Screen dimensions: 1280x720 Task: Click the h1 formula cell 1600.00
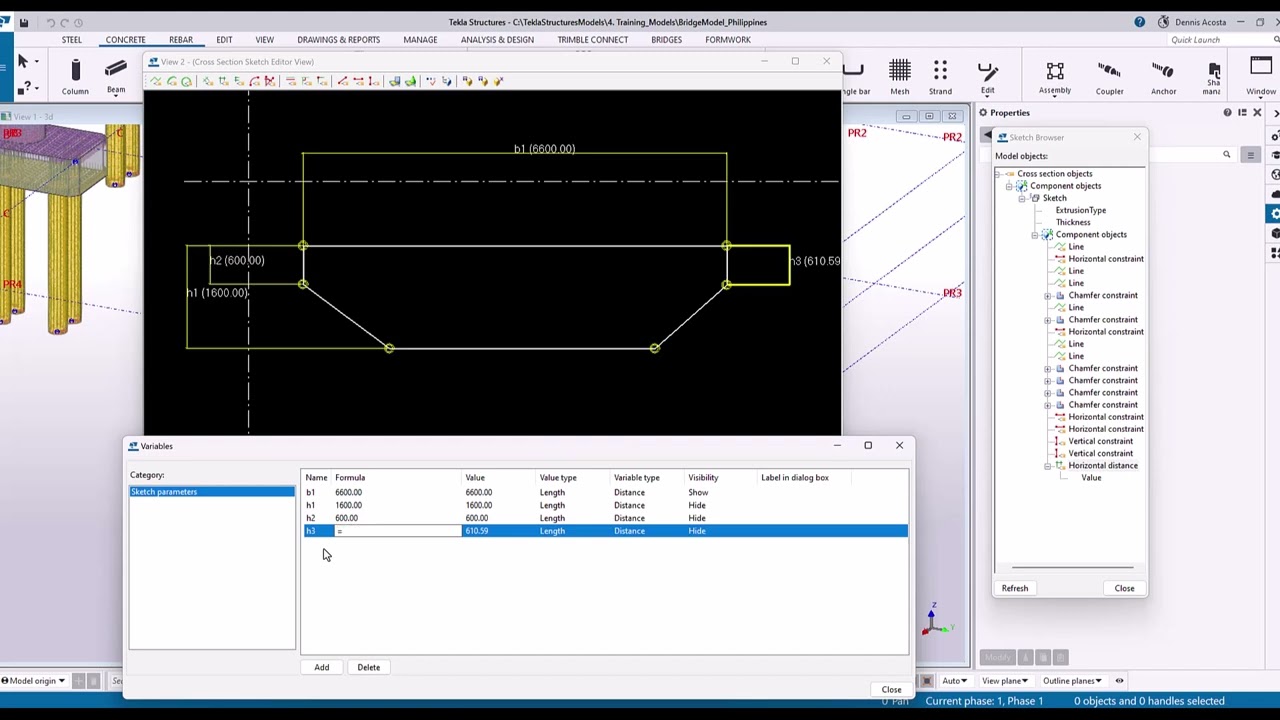click(349, 505)
